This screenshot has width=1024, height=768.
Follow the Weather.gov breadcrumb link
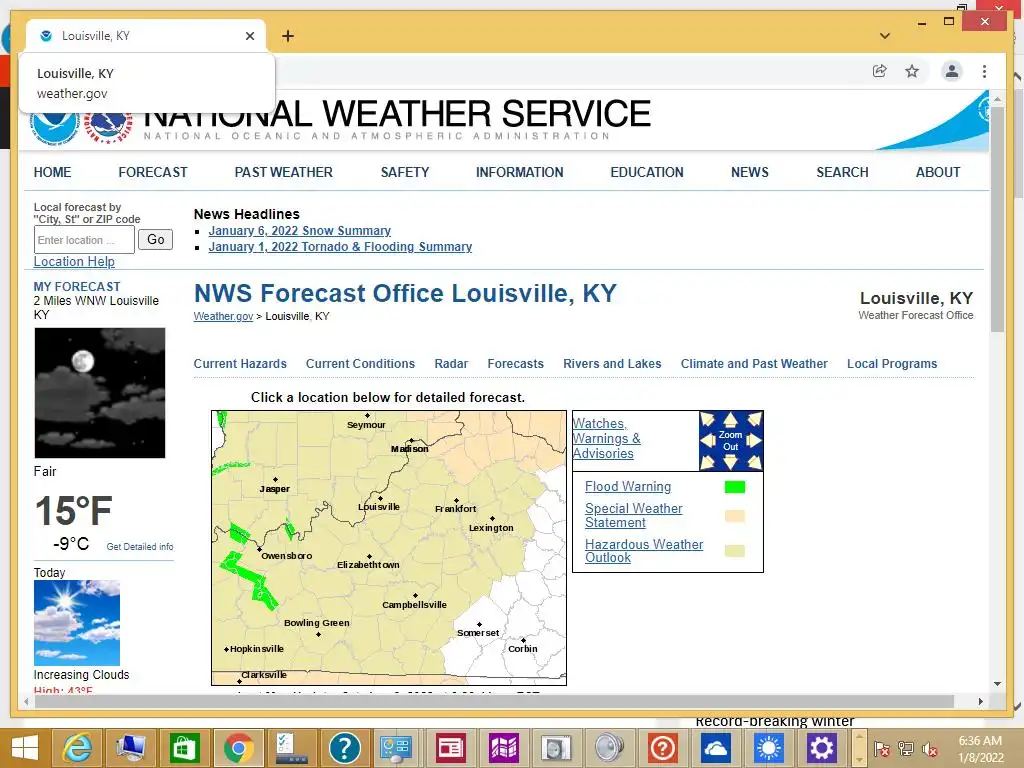pos(223,316)
